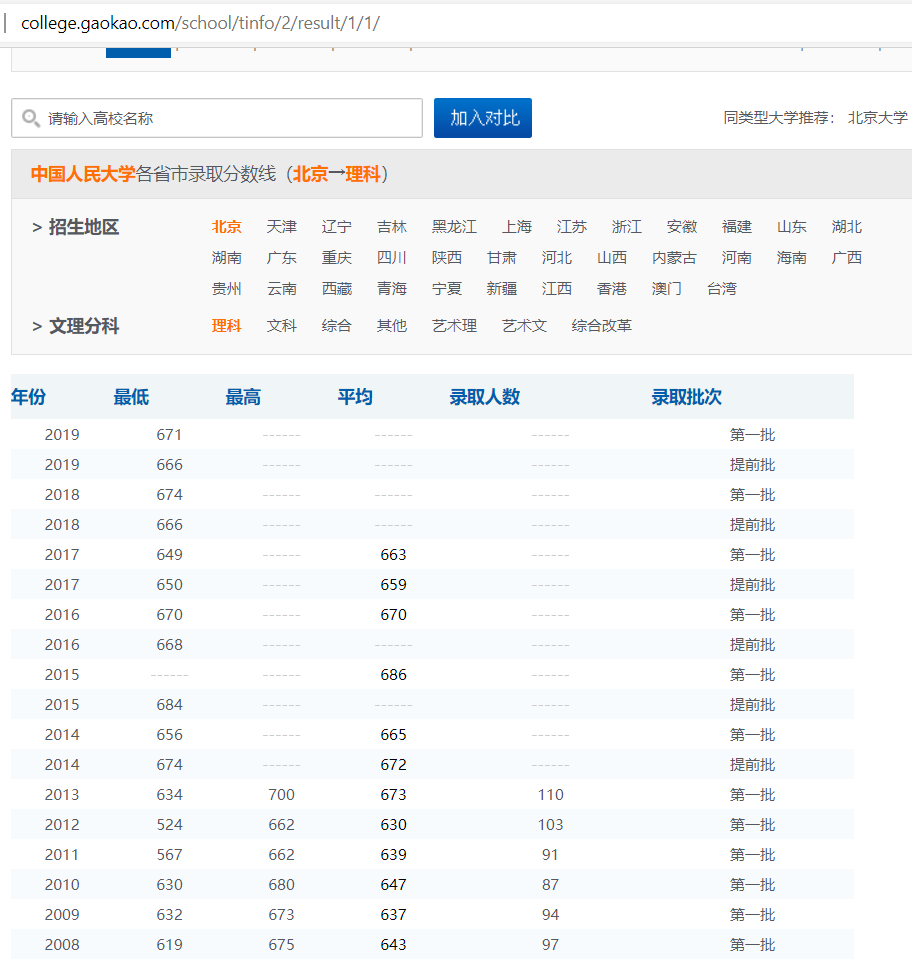Click the 2011 row minimum score 567
Screen dimensions: 912x973
click(169, 855)
